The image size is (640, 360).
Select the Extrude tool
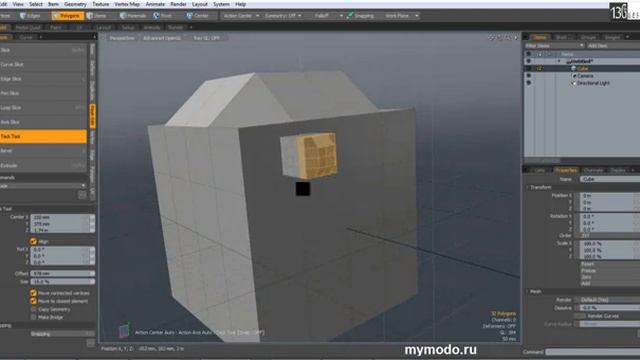[x=43, y=165]
